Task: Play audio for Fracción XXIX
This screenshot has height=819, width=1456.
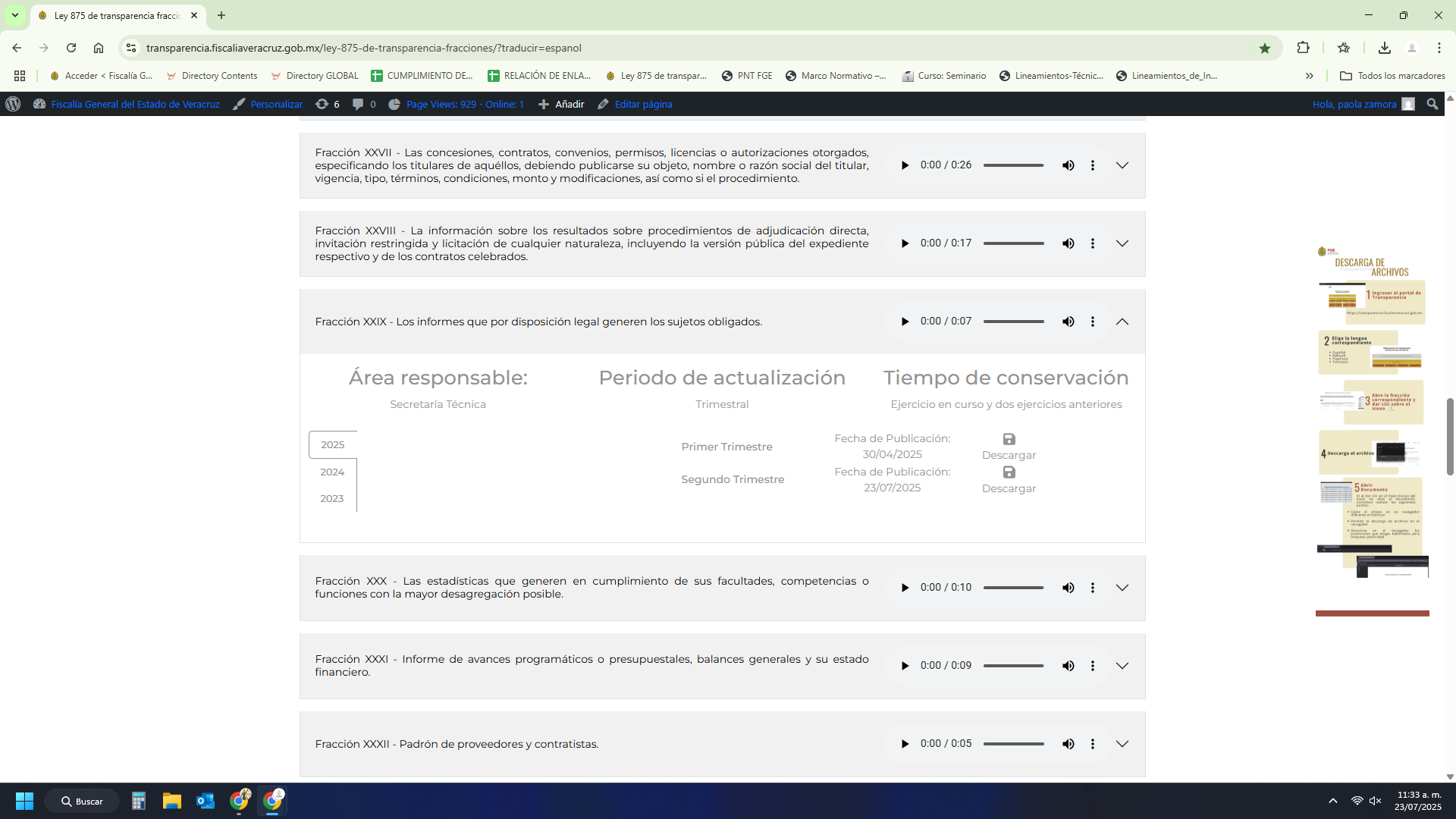Action: coord(905,322)
